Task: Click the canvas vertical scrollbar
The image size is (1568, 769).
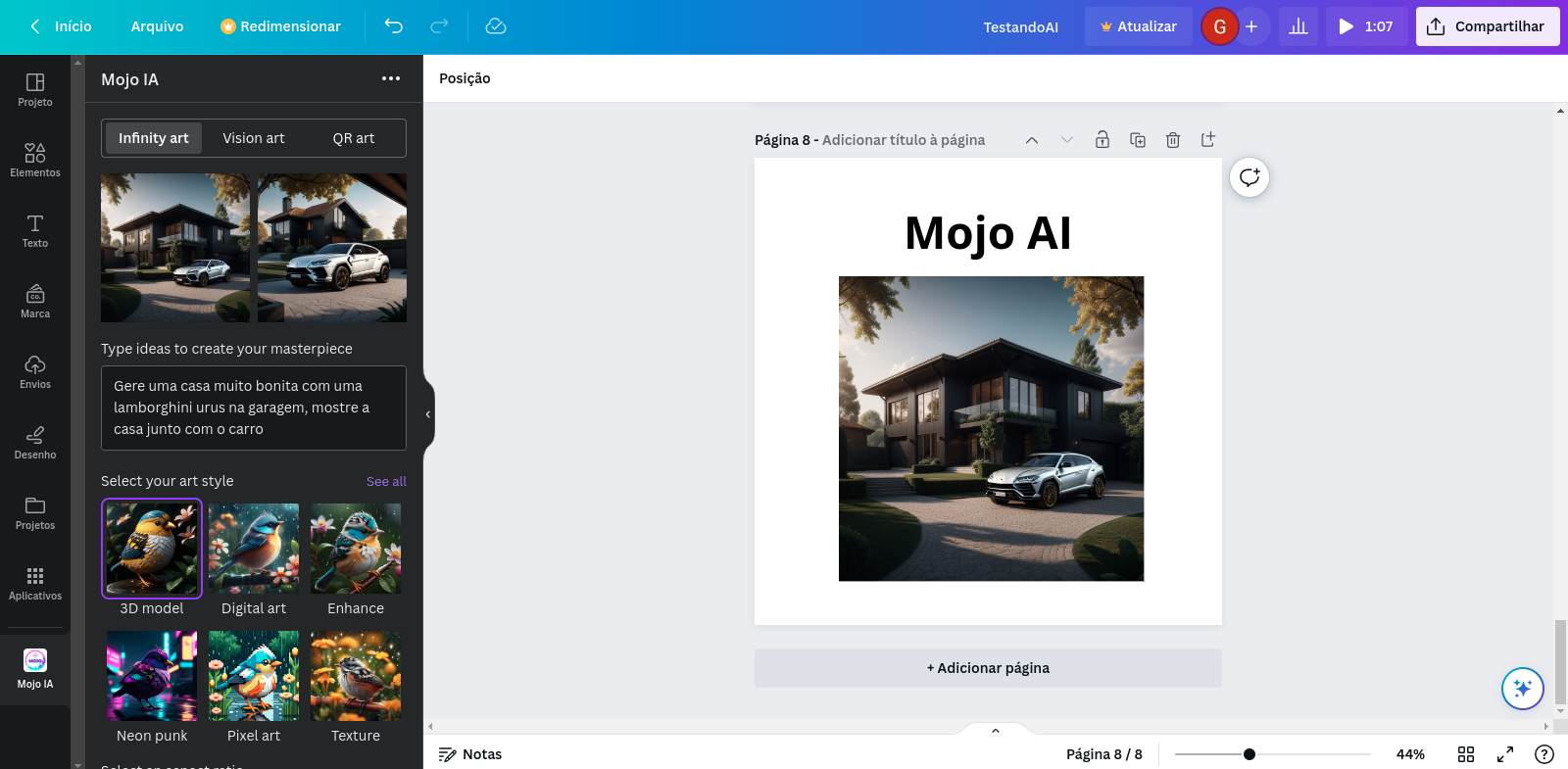Action: point(1560,662)
